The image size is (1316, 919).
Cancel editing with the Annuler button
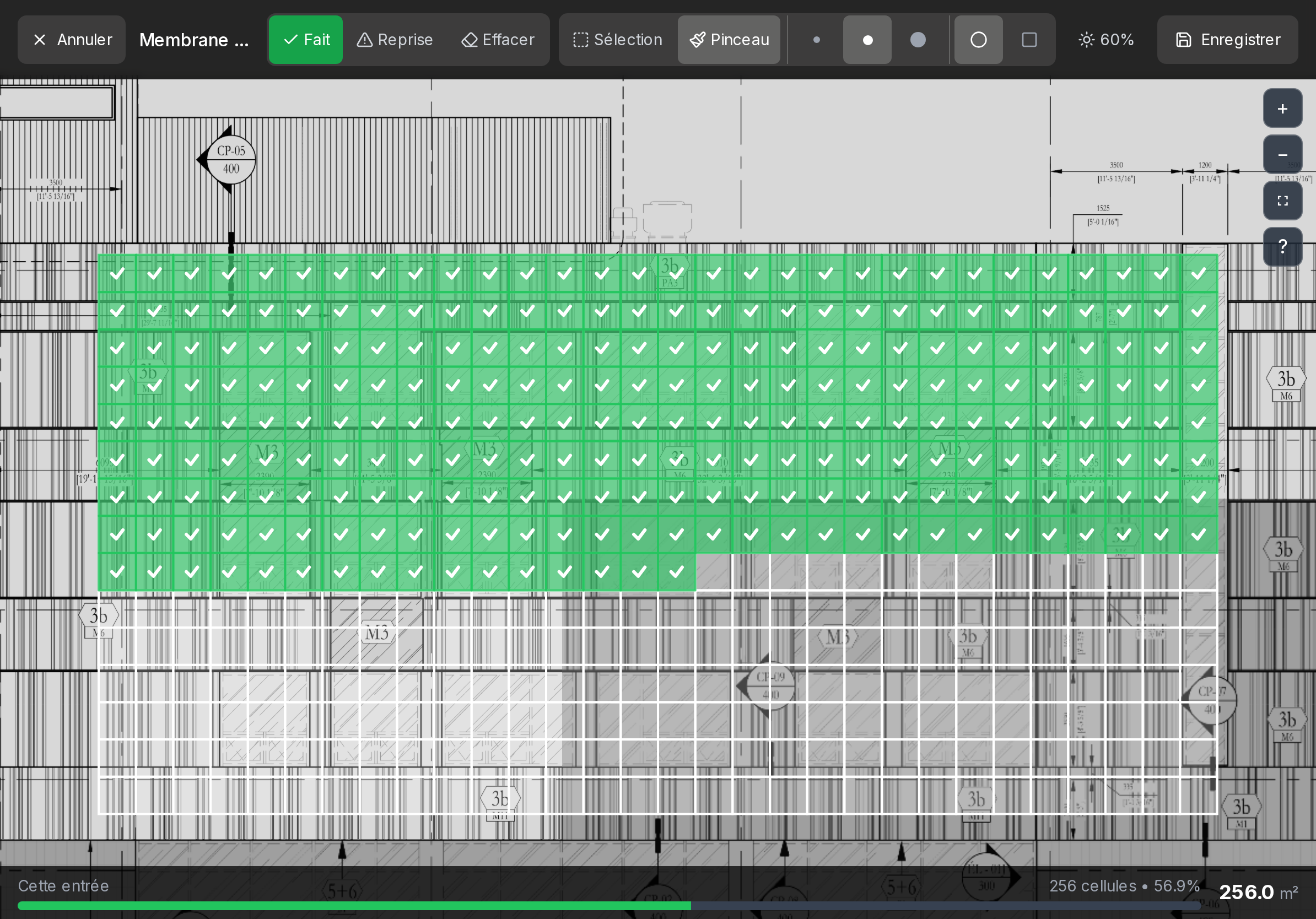[72, 40]
